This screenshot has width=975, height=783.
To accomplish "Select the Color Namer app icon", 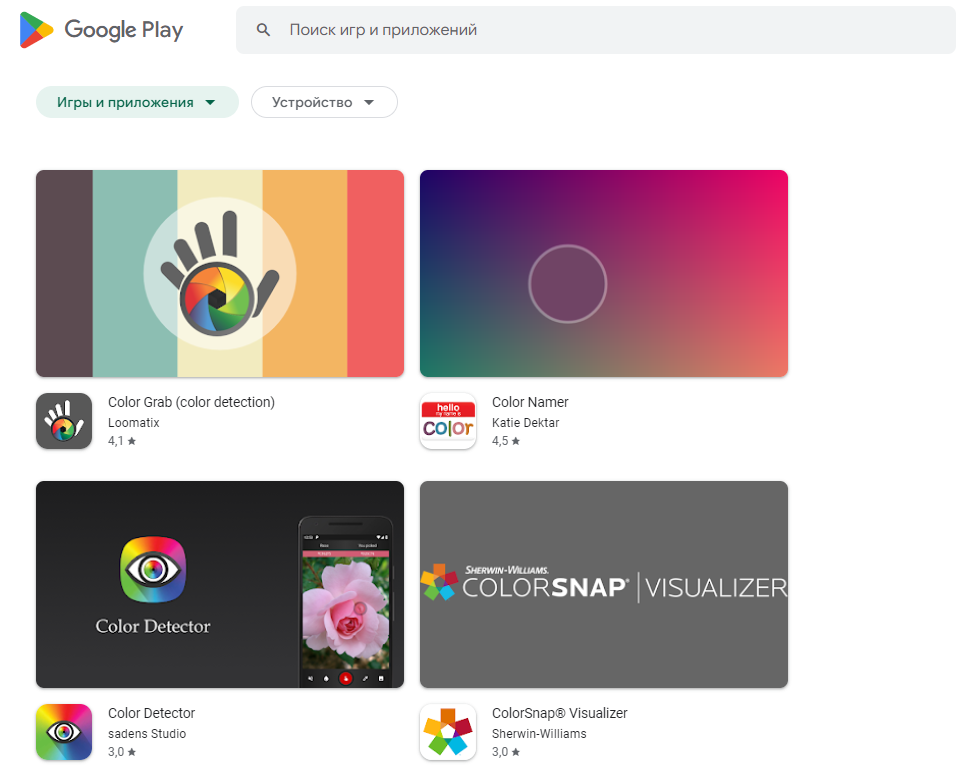I will pyautogui.click(x=447, y=420).
